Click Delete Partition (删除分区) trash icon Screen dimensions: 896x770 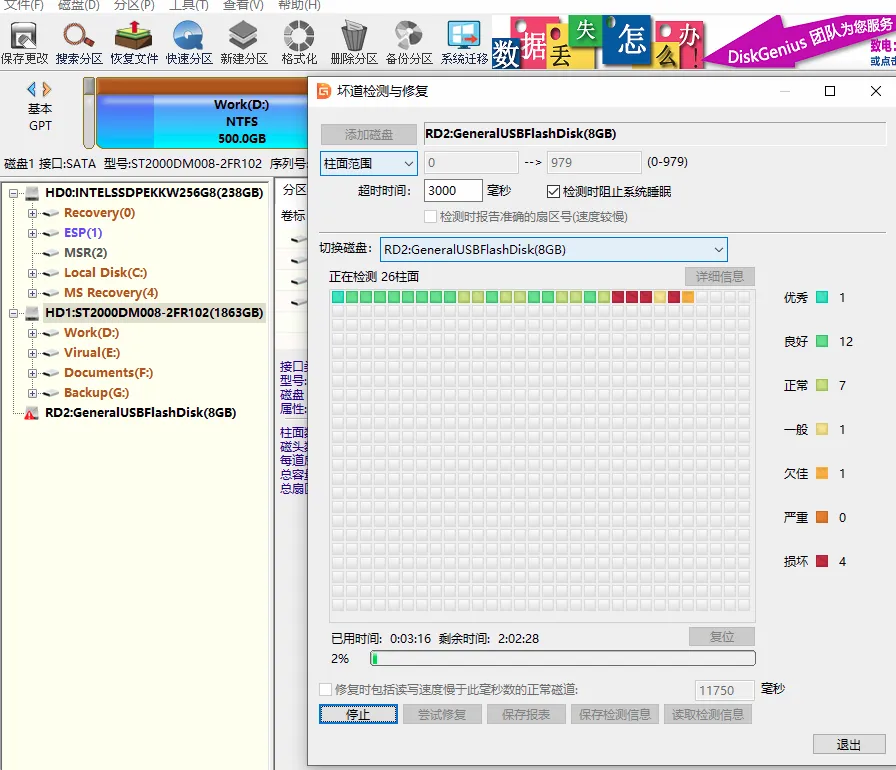point(354,43)
